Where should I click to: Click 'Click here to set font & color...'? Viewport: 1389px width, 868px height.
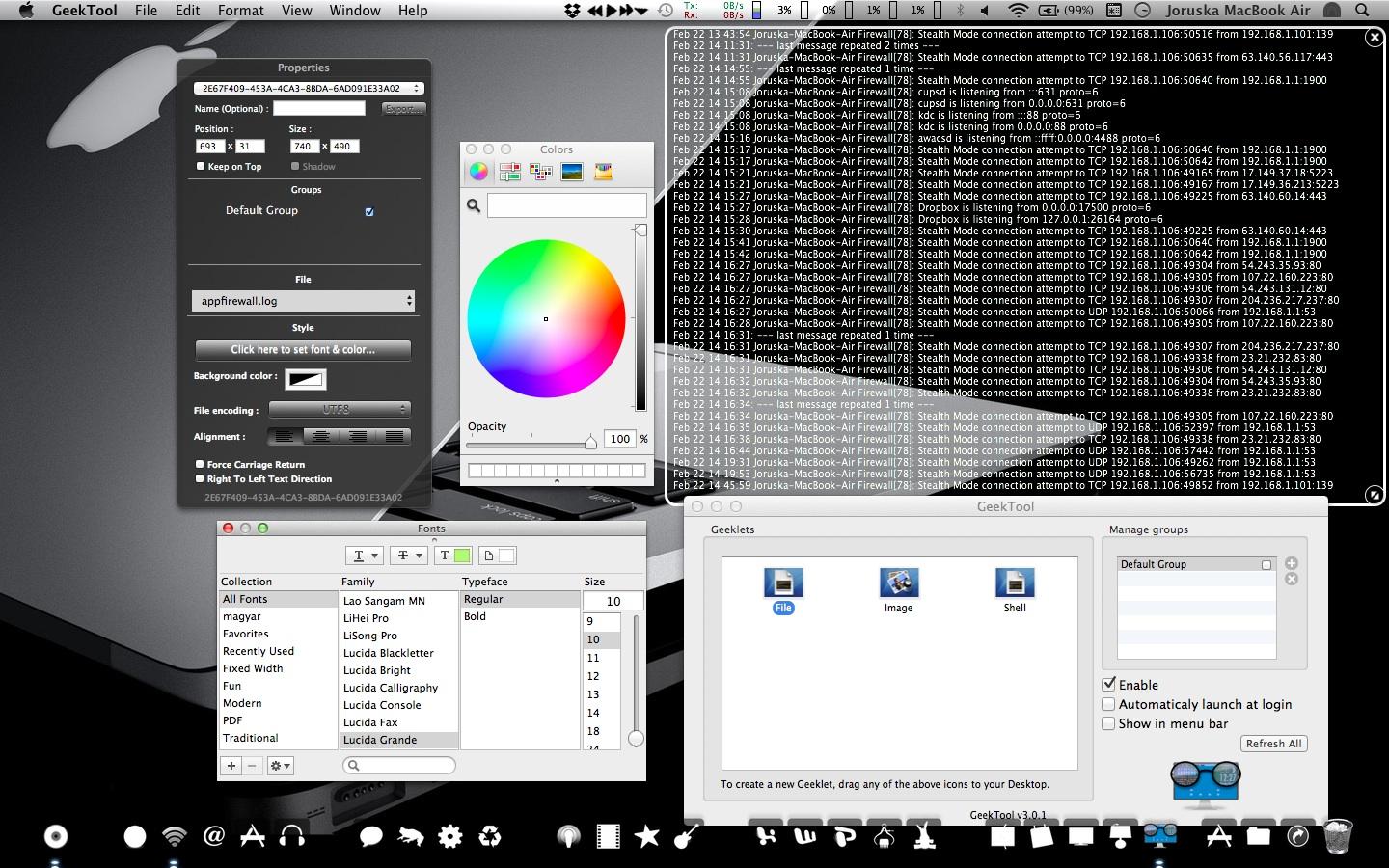(x=303, y=350)
